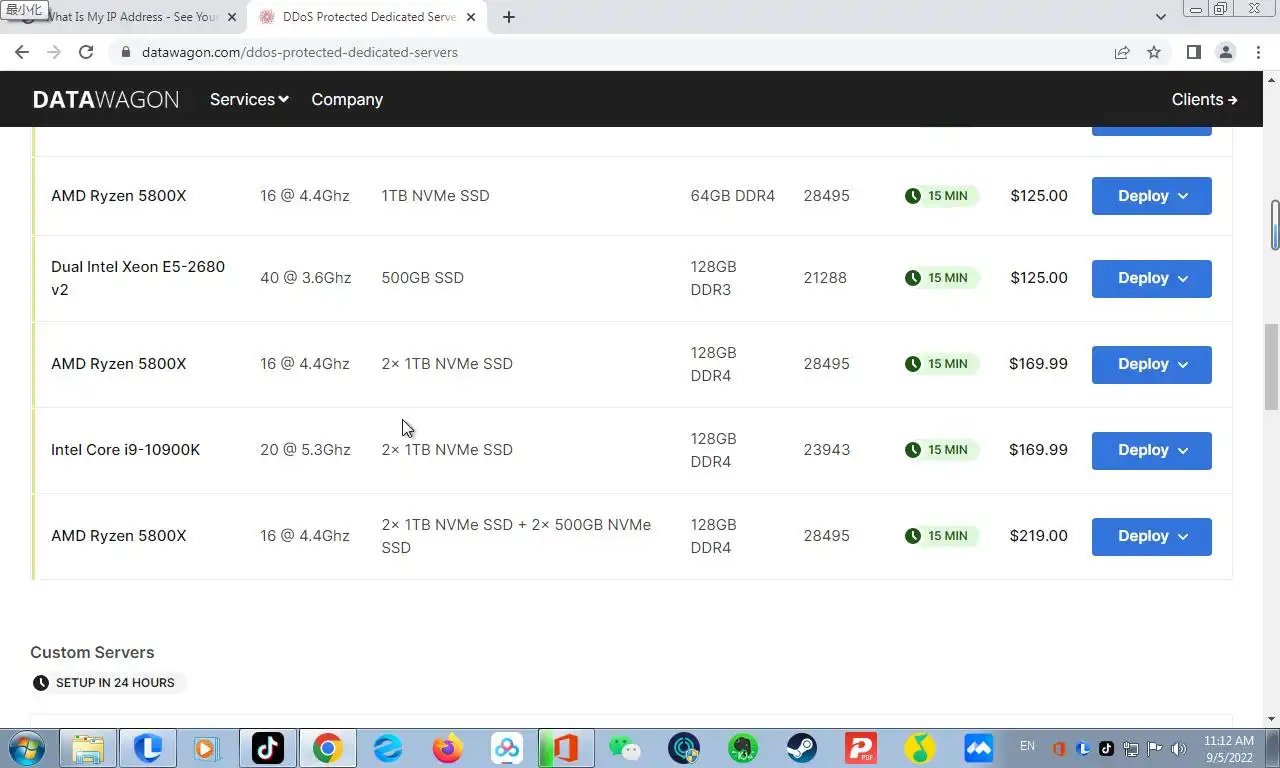Click the scrollbar down arrow

[1271, 718]
